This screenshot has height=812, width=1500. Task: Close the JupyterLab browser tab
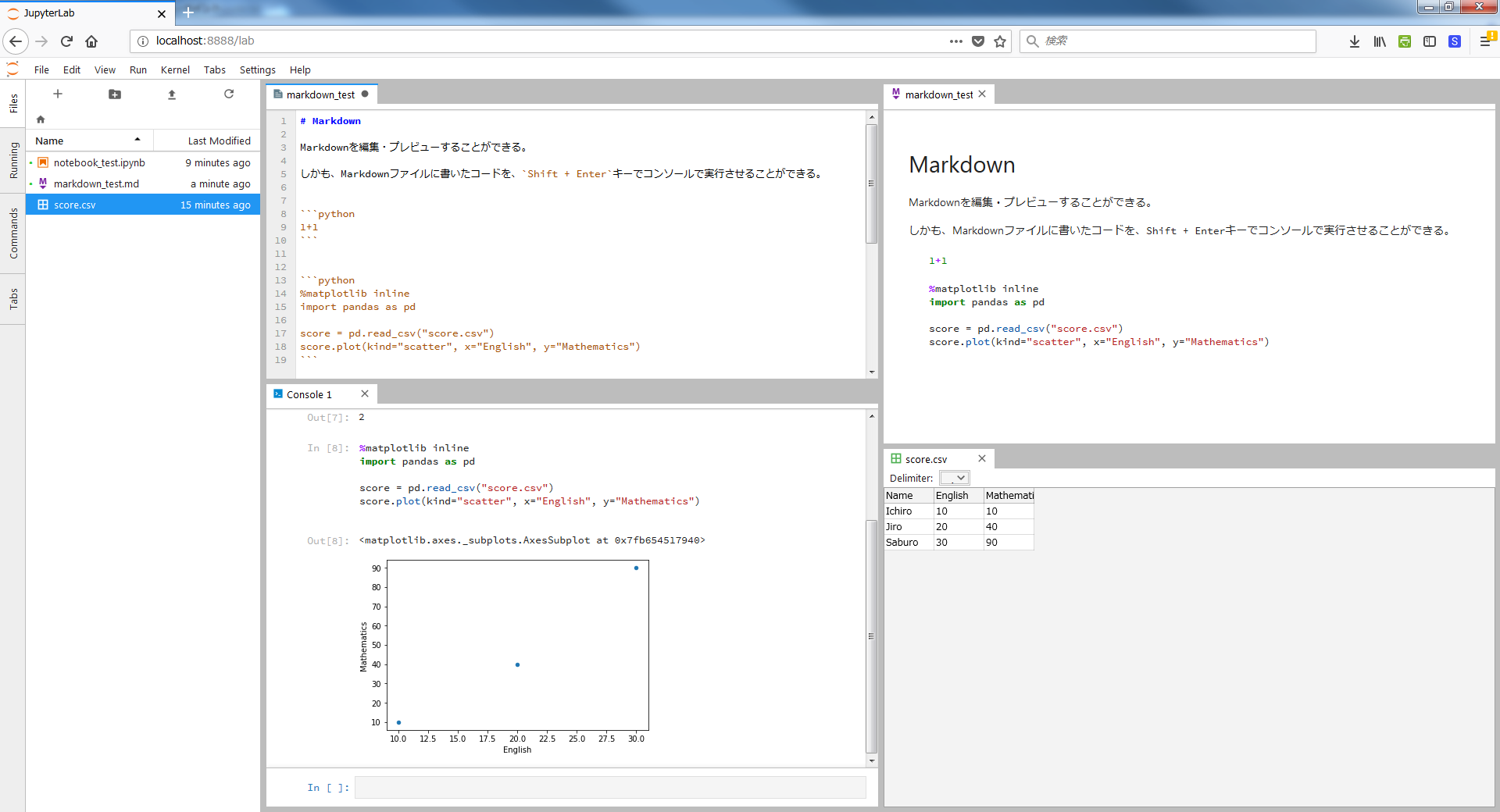(162, 13)
